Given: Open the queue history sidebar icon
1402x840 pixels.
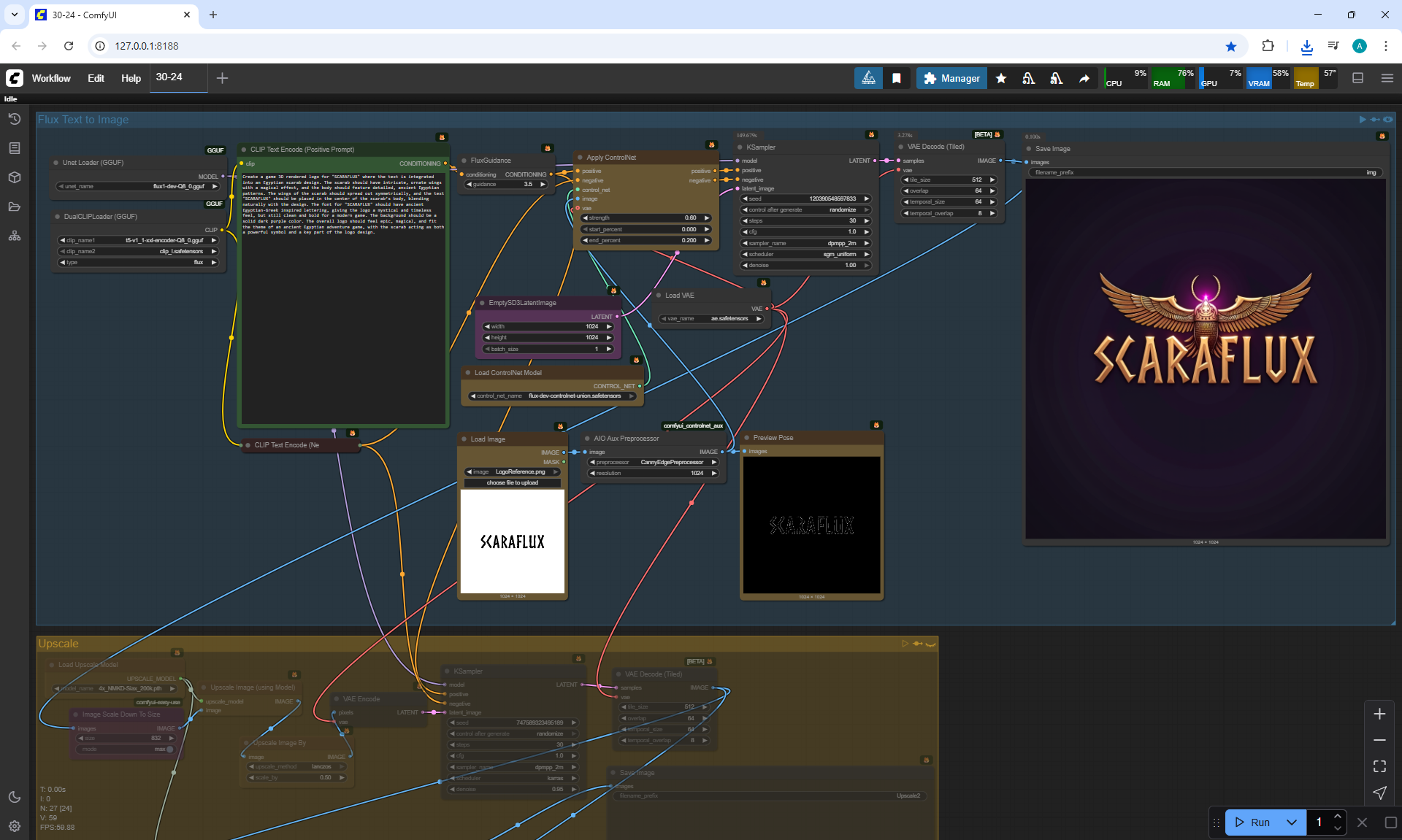Looking at the screenshot, I should point(14,119).
